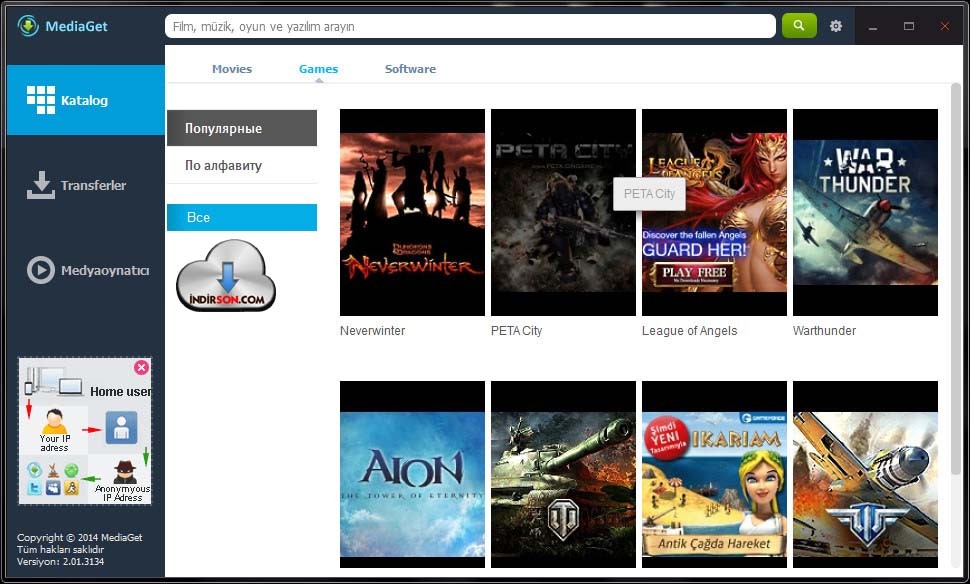Select the Все category filter

(x=242, y=217)
